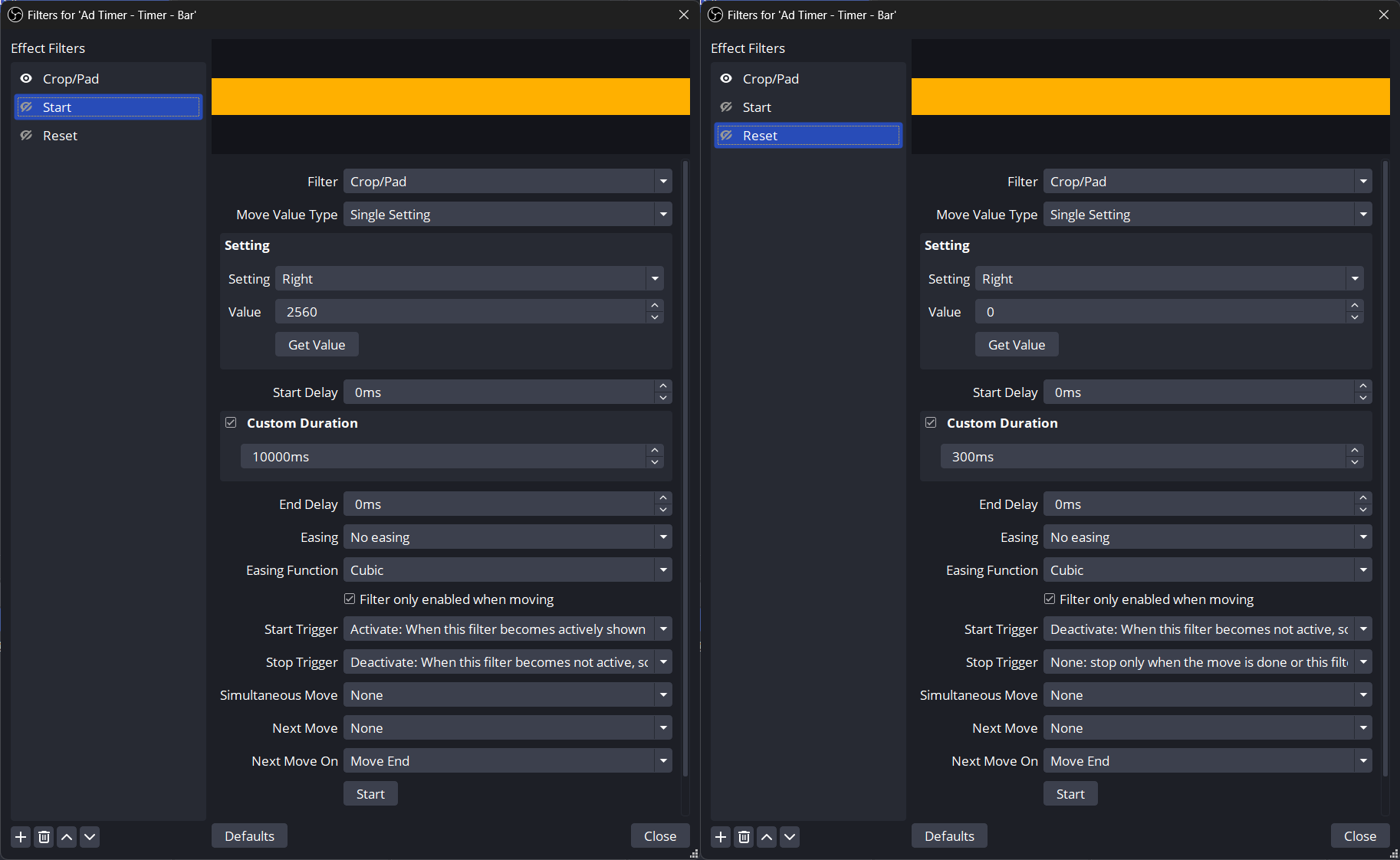Select Start filter in right window list

[x=757, y=107]
